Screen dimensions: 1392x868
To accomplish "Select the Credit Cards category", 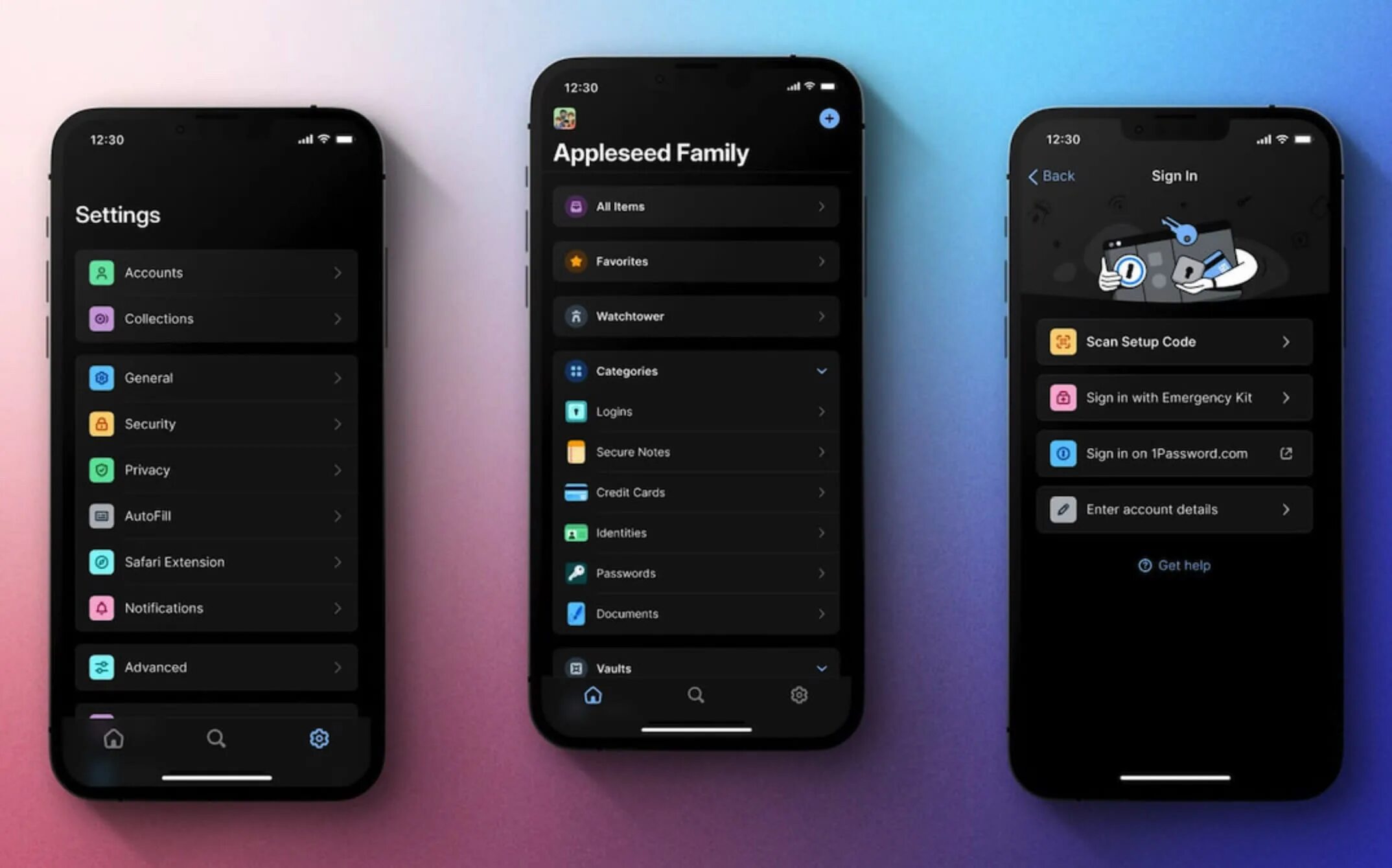I will (694, 491).
